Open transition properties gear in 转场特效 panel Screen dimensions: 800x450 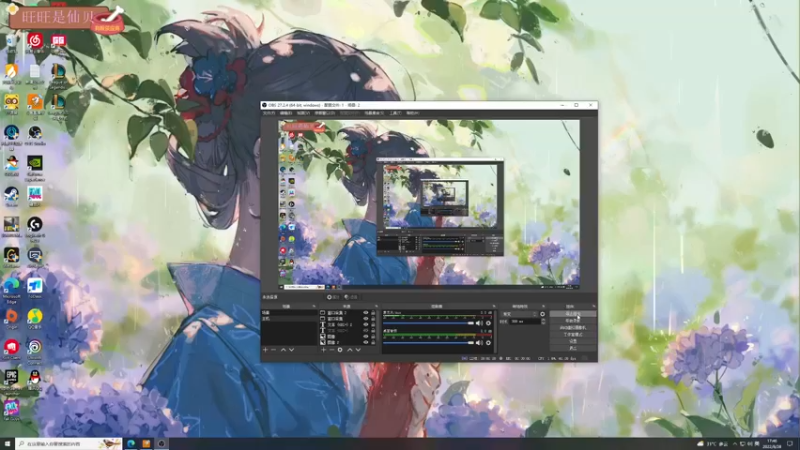(542, 314)
